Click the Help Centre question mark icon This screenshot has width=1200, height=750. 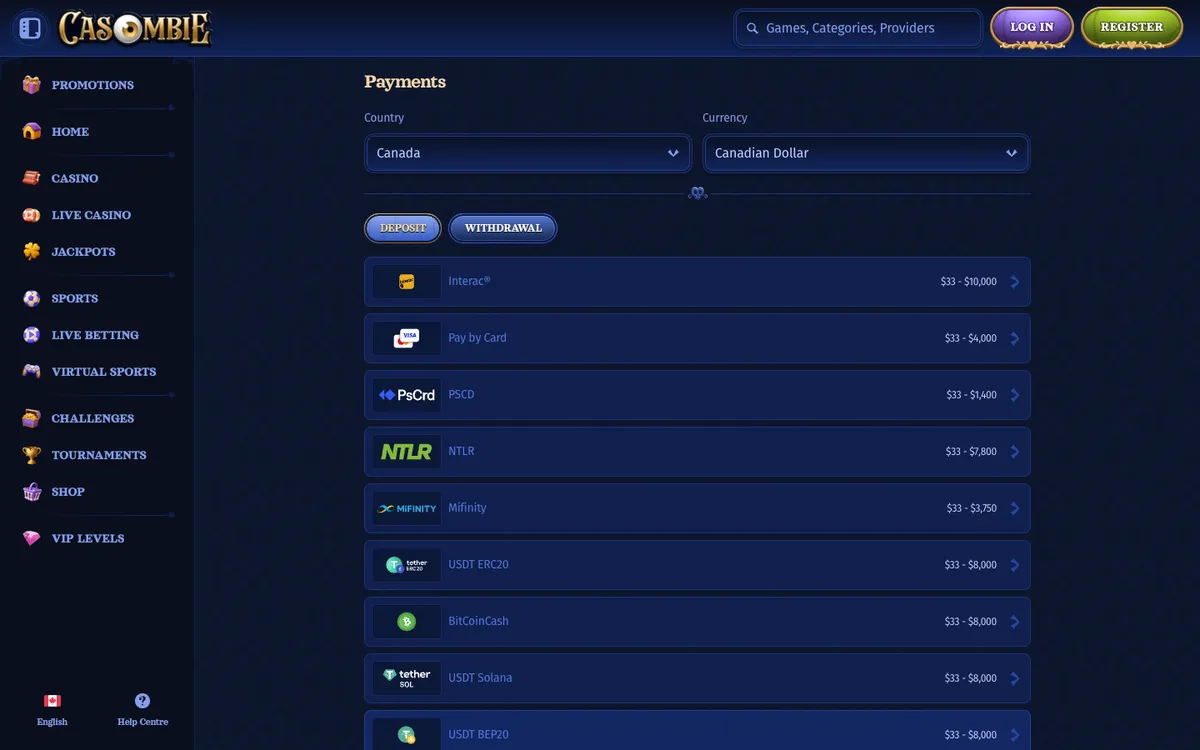[x=142, y=701]
